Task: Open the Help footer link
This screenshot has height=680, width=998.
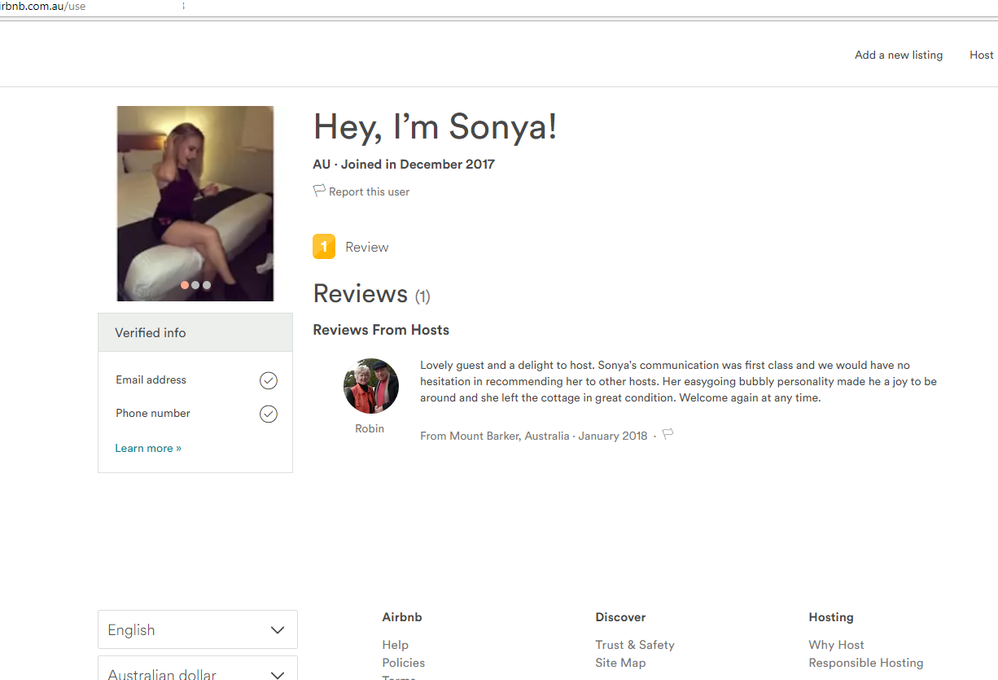Action: 395,645
